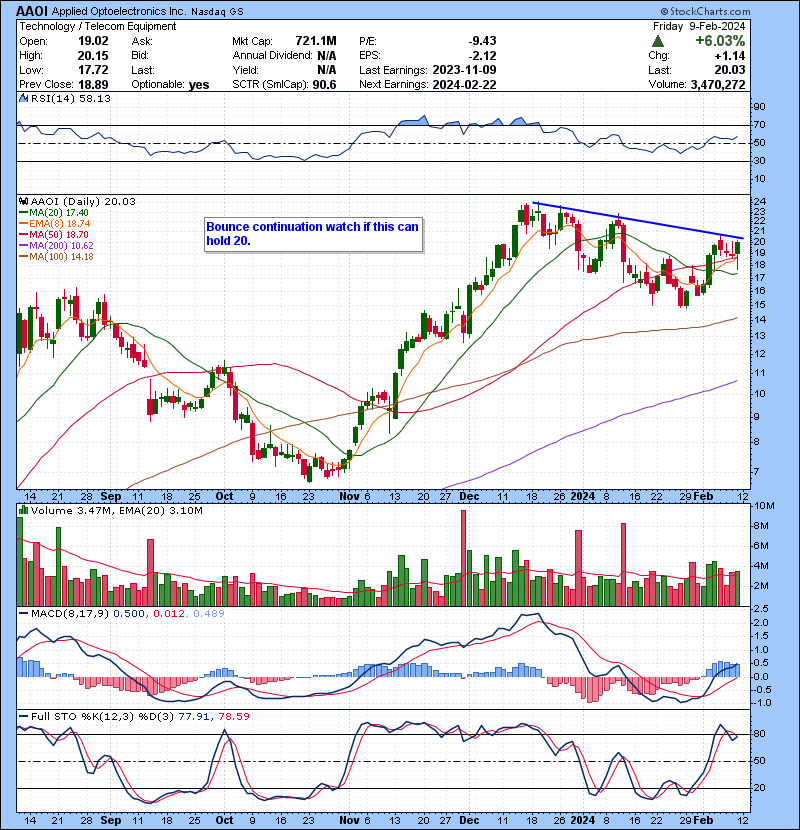Click the Nov label on price chart axis
The image size is (800, 830).
[x=349, y=497]
